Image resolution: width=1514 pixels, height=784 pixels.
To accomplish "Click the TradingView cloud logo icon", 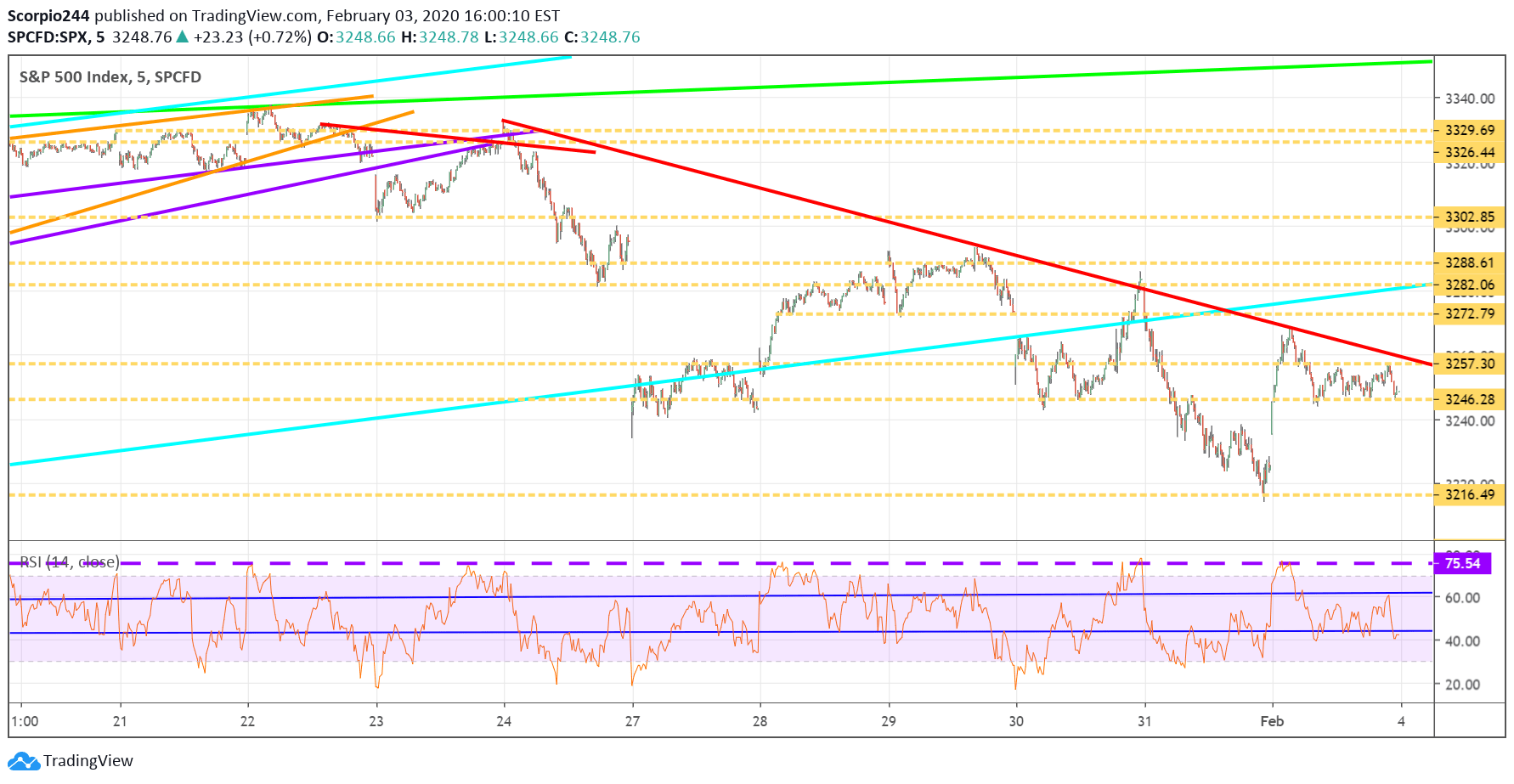I will click(24, 761).
